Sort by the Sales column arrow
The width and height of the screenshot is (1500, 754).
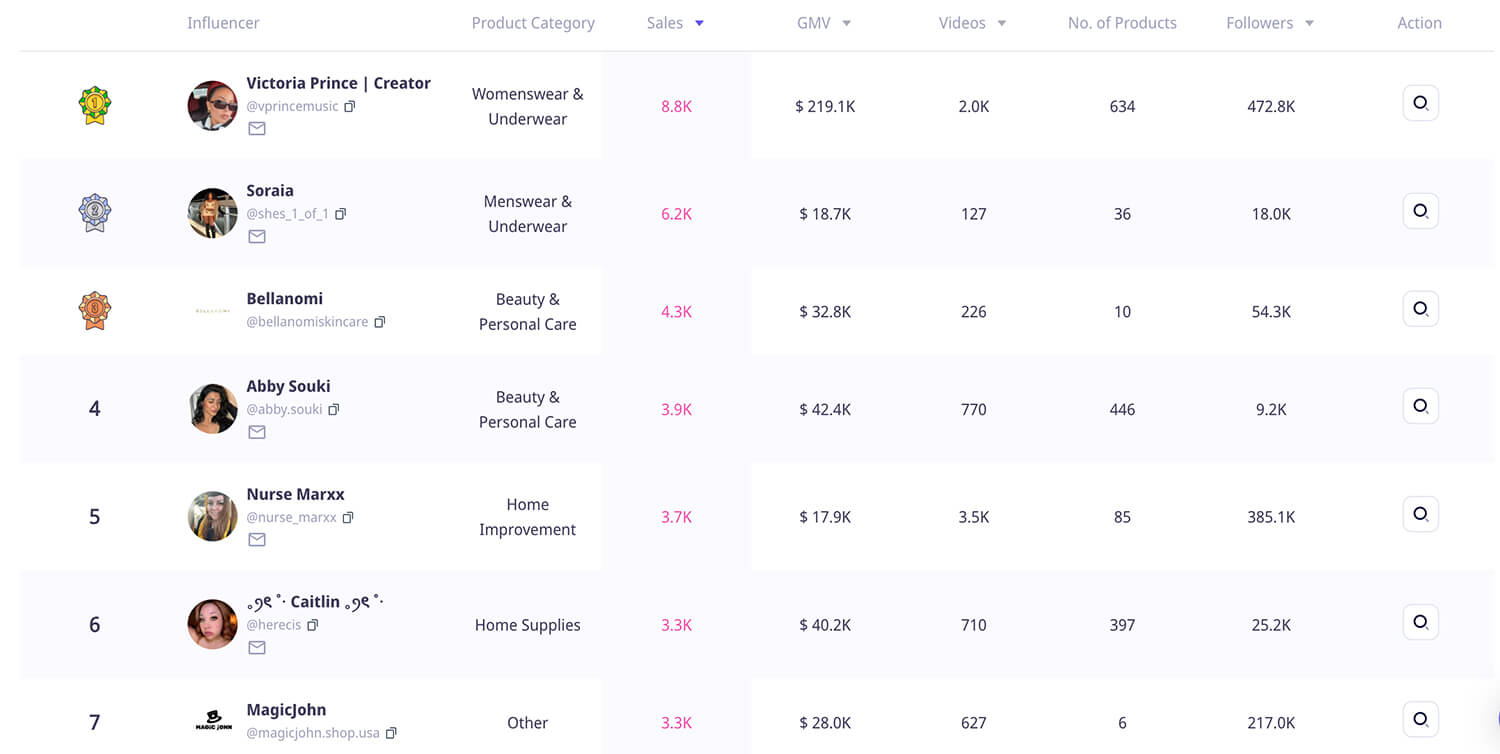tap(699, 23)
